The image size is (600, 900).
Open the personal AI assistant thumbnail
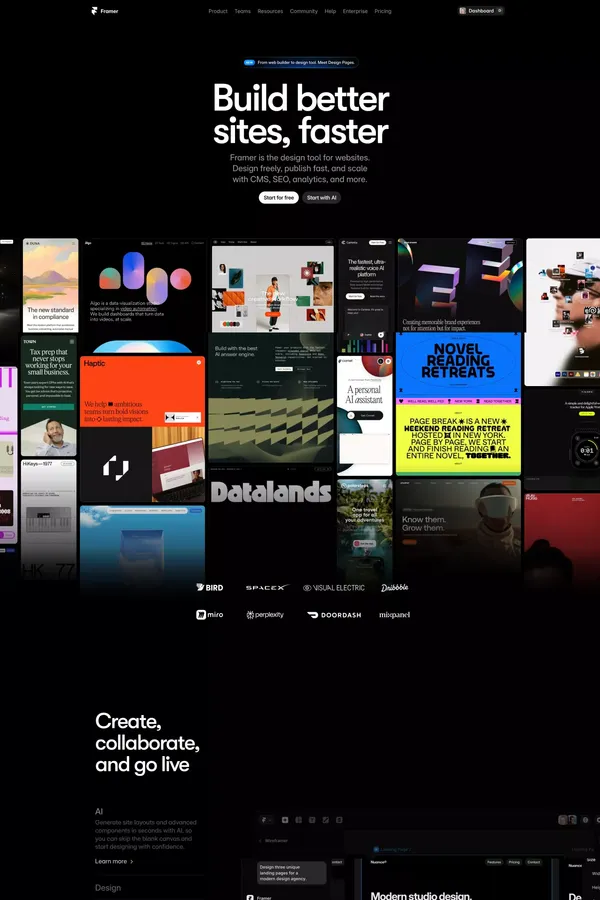[x=365, y=416]
